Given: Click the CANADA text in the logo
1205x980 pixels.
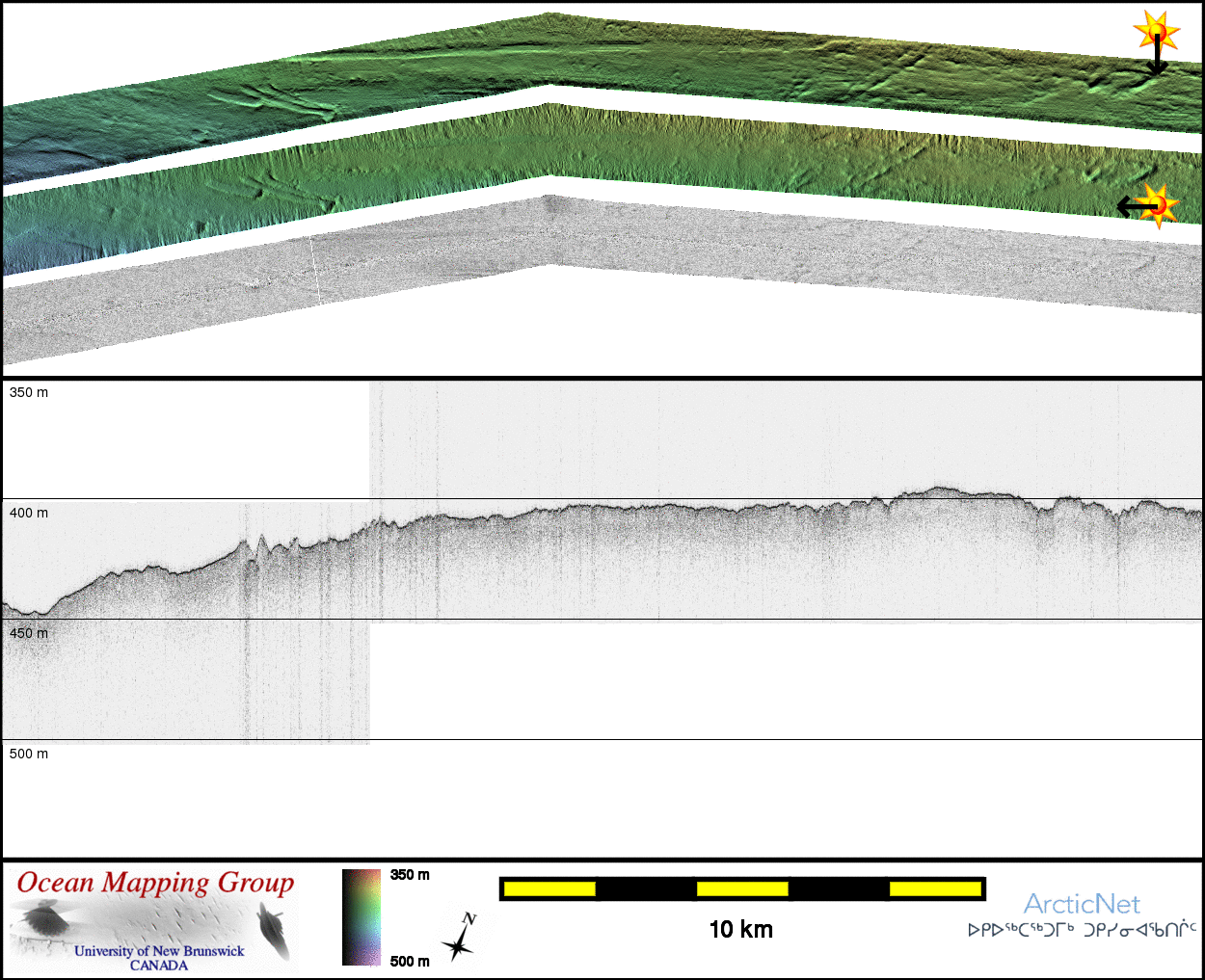Looking at the screenshot, I should click(159, 965).
